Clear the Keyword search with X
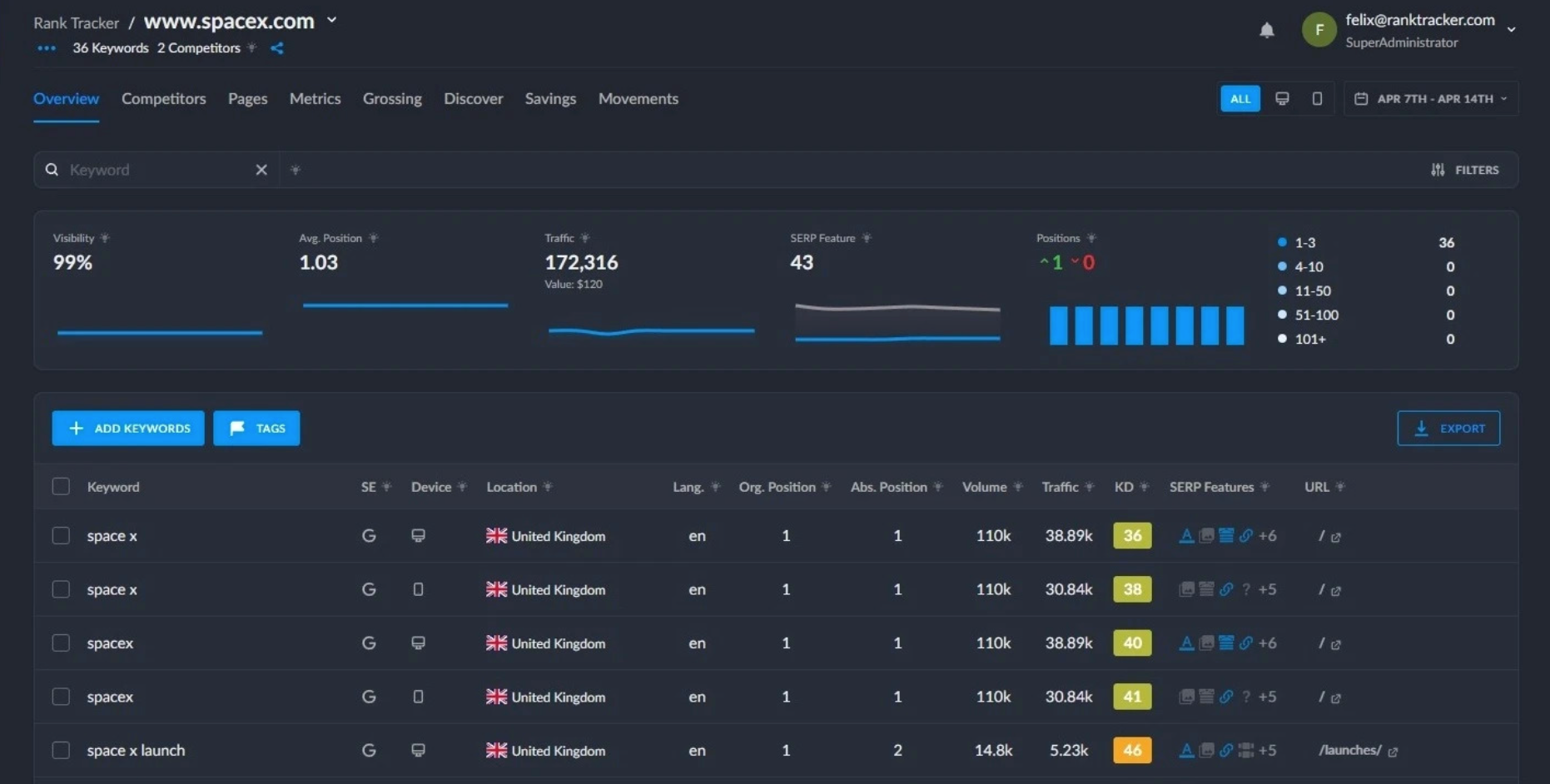The height and width of the screenshot is (784, 1550). pos(261,170)
